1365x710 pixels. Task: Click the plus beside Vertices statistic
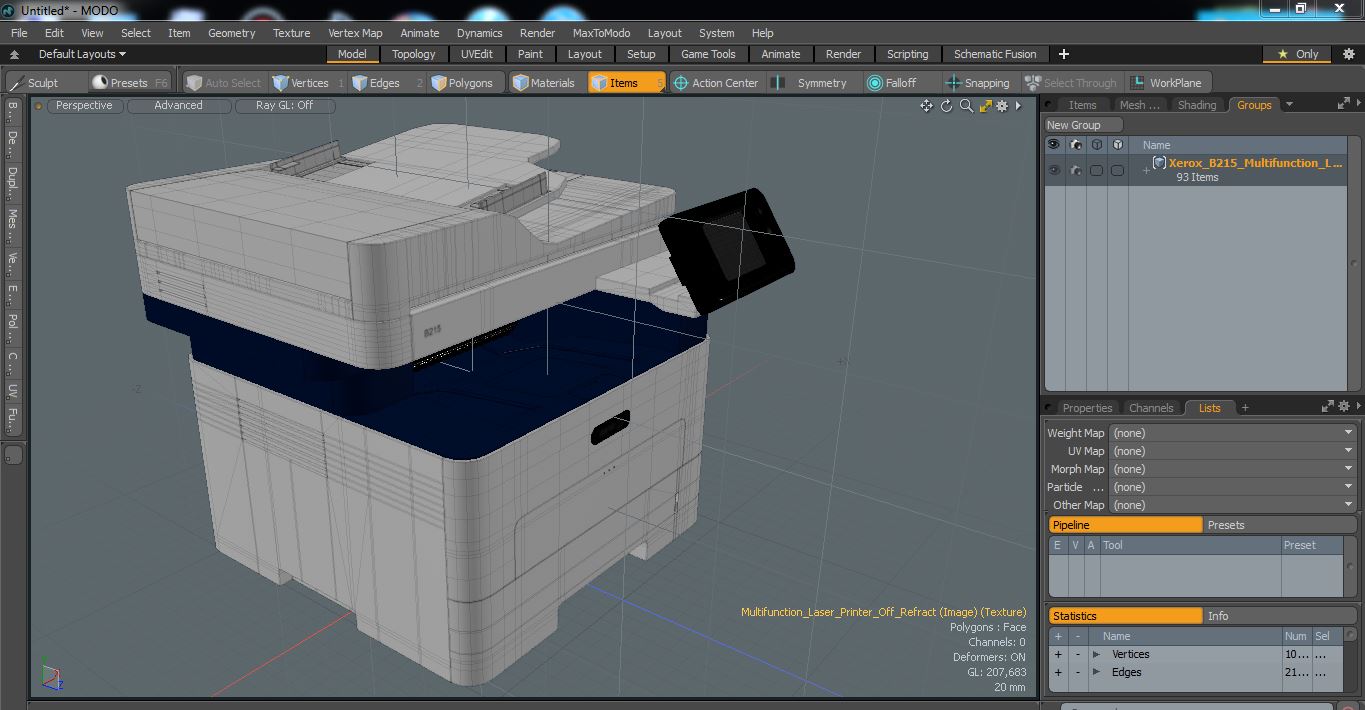1058,654
